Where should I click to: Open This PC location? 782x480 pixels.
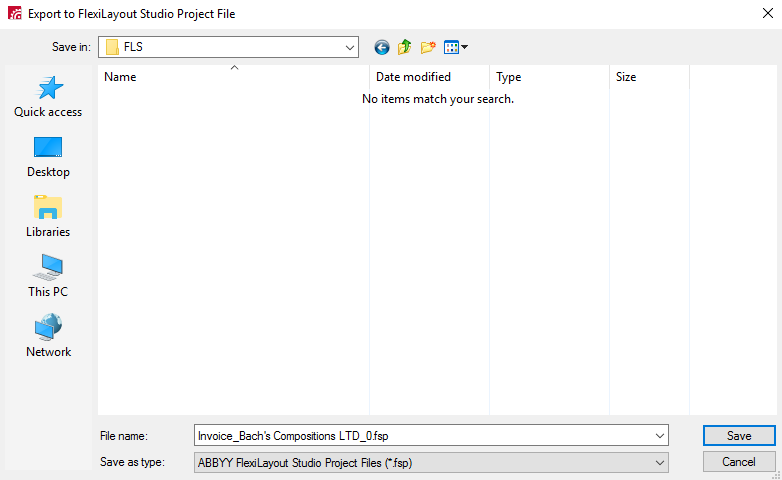point(48,277)
